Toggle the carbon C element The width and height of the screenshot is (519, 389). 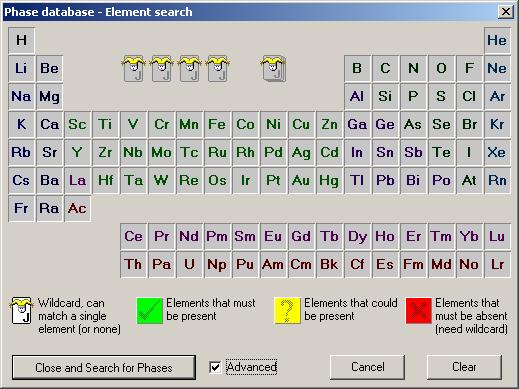[x=385, y=68]
